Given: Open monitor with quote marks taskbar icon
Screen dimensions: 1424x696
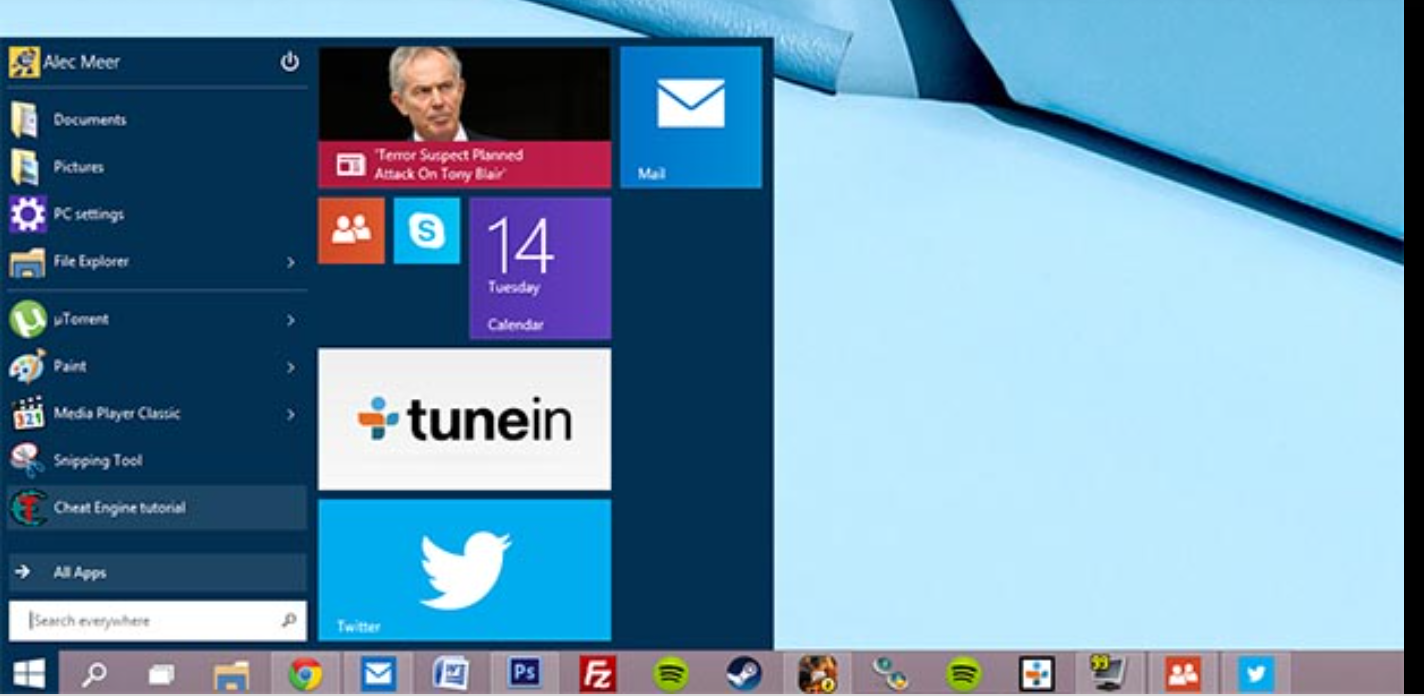Looking at the screenshot, I should [x=1110, y=673].
